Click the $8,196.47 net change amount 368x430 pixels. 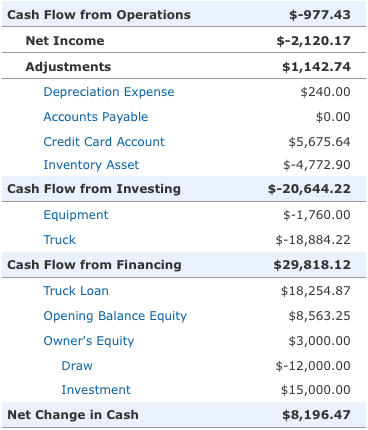pyautogui.click(x=316, y=415)
